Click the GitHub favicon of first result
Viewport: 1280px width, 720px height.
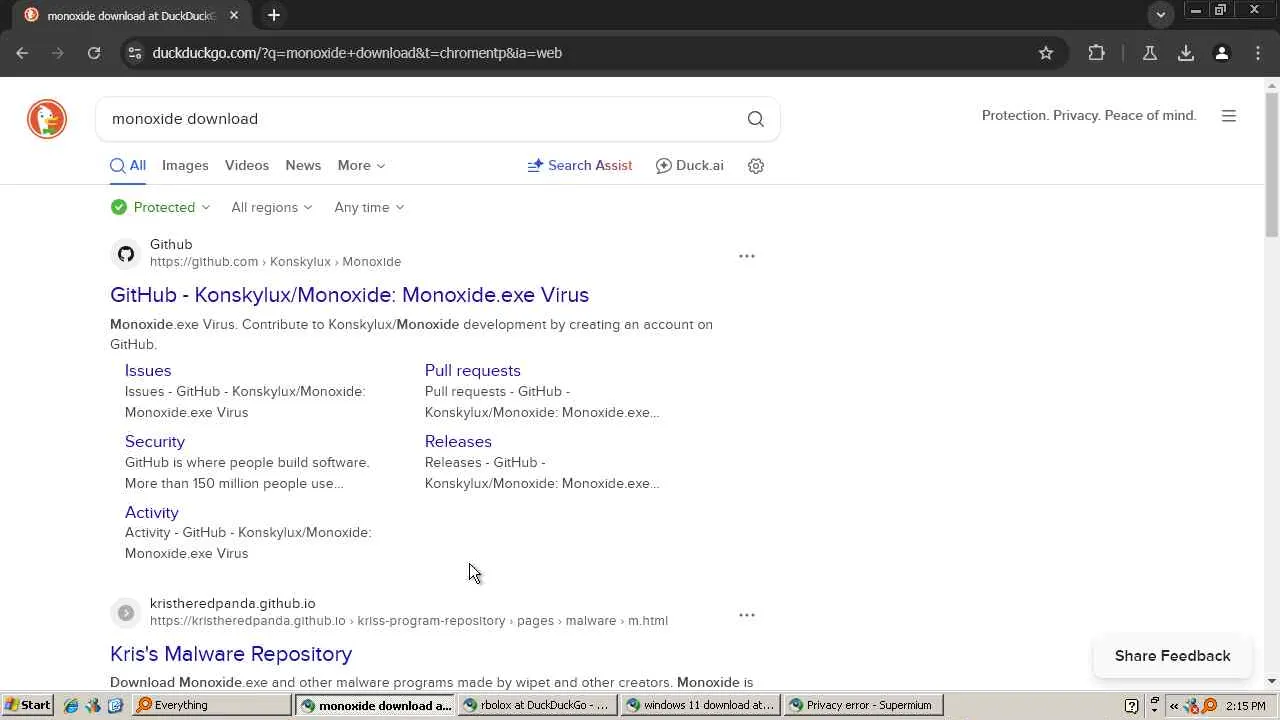click(126, 254)
